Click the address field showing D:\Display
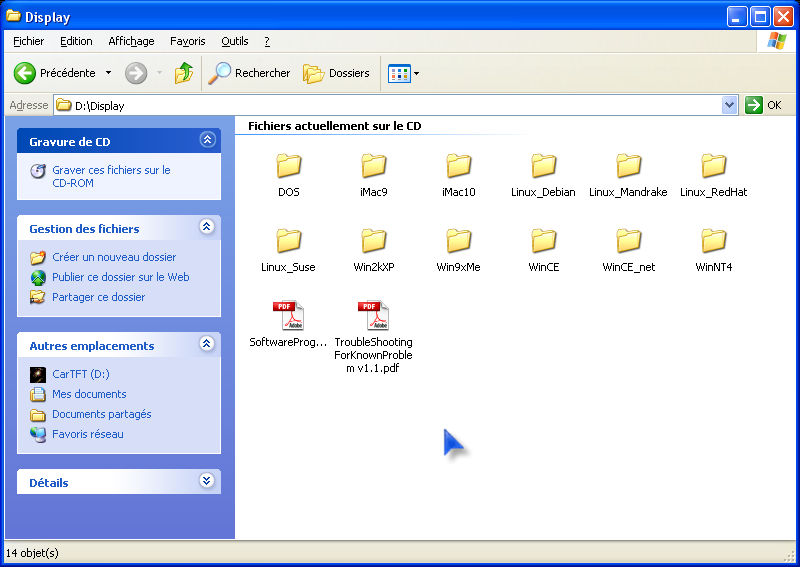800x567 pixels. coord(390,105)
